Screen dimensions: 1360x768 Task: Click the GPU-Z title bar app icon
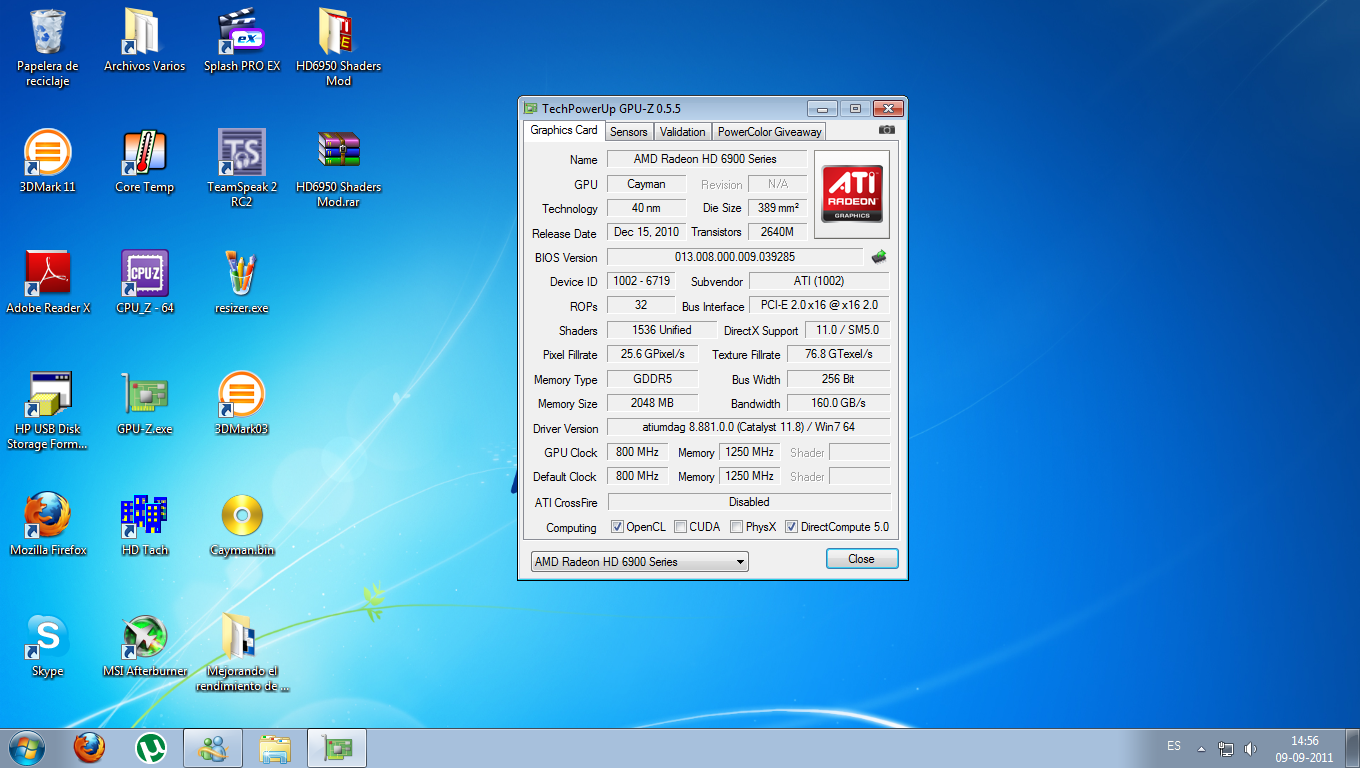point(530,108)
